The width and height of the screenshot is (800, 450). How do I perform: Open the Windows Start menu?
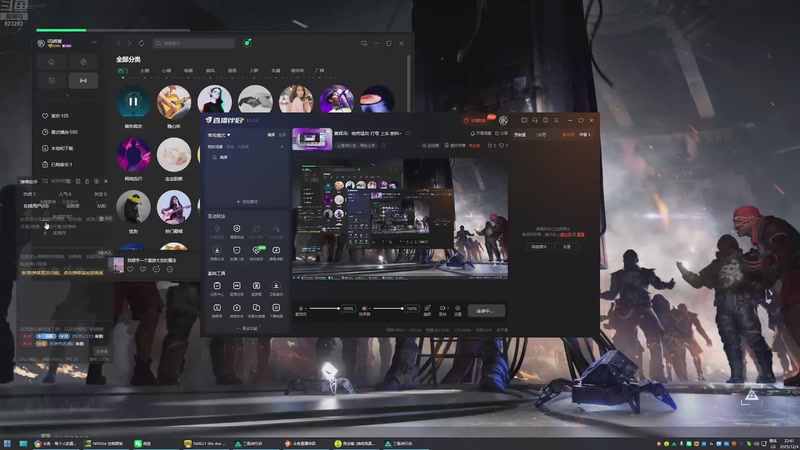(x=7, y=443)
